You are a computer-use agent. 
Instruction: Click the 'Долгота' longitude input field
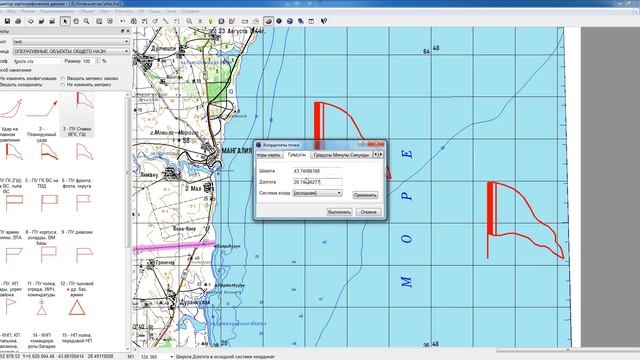coord(318,182)
